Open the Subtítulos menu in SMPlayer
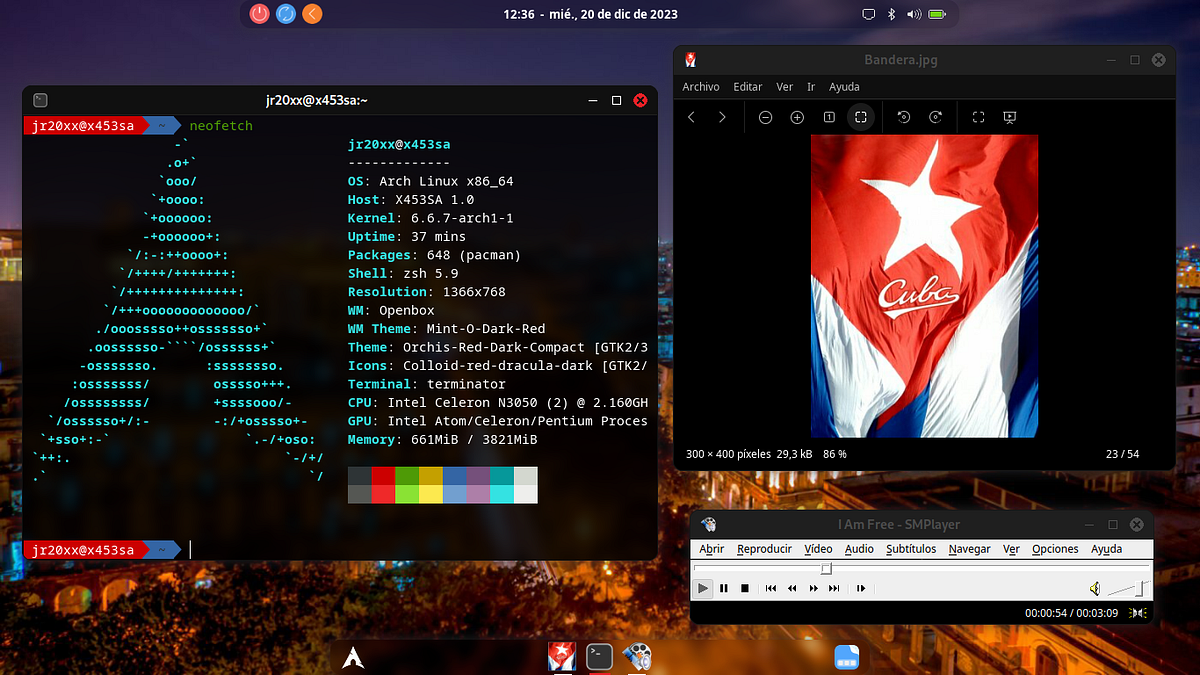 point(911,548)
